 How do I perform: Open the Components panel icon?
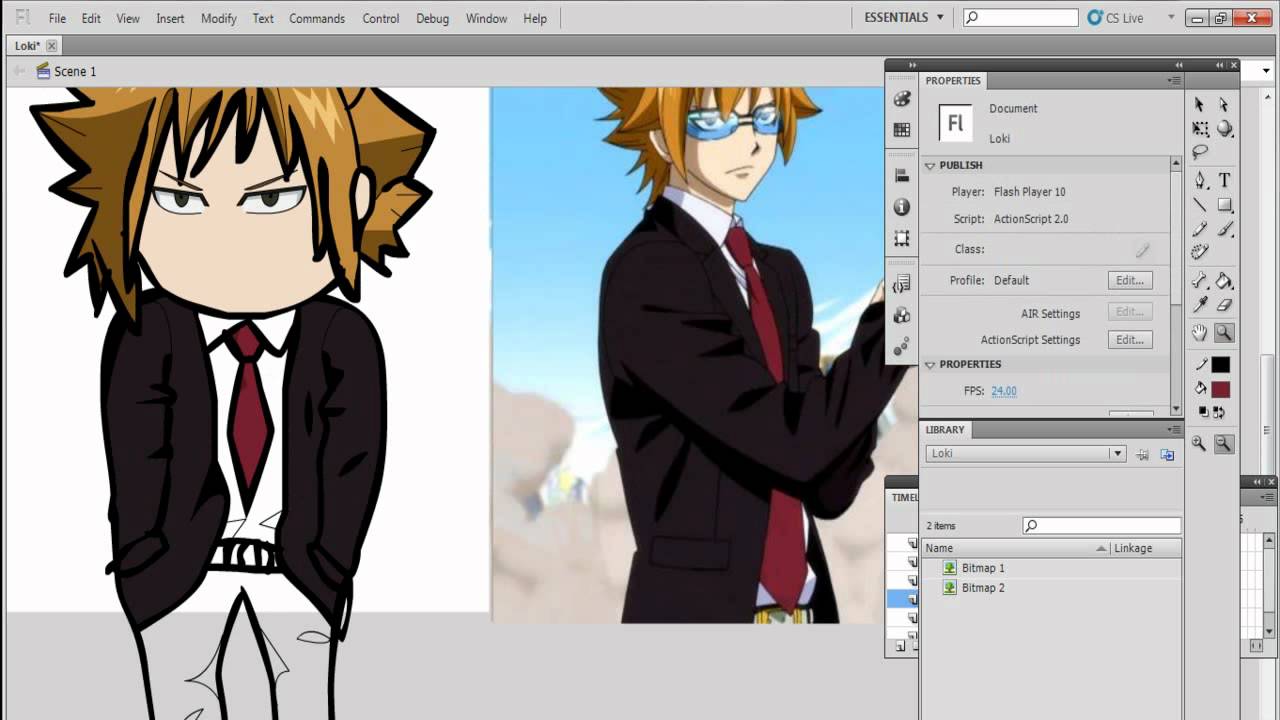(902, 315)
